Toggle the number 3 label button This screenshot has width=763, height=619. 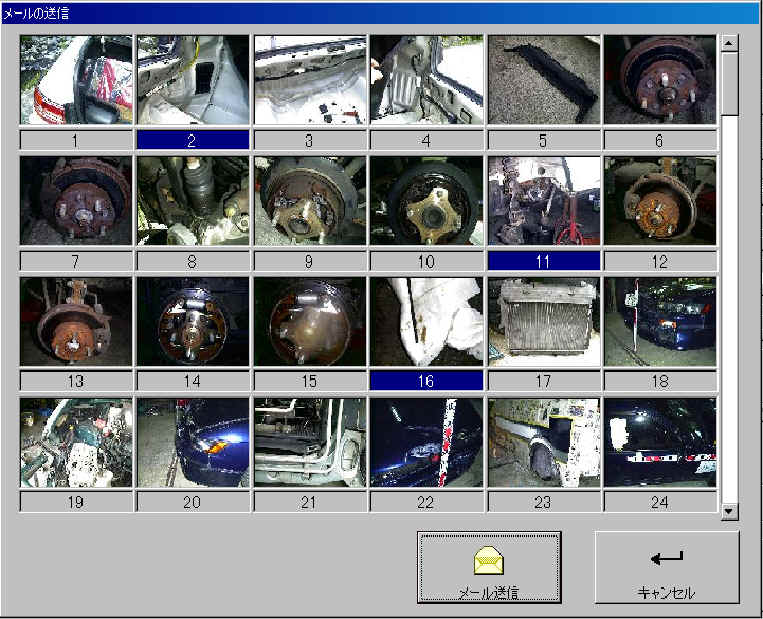point(310,140)
